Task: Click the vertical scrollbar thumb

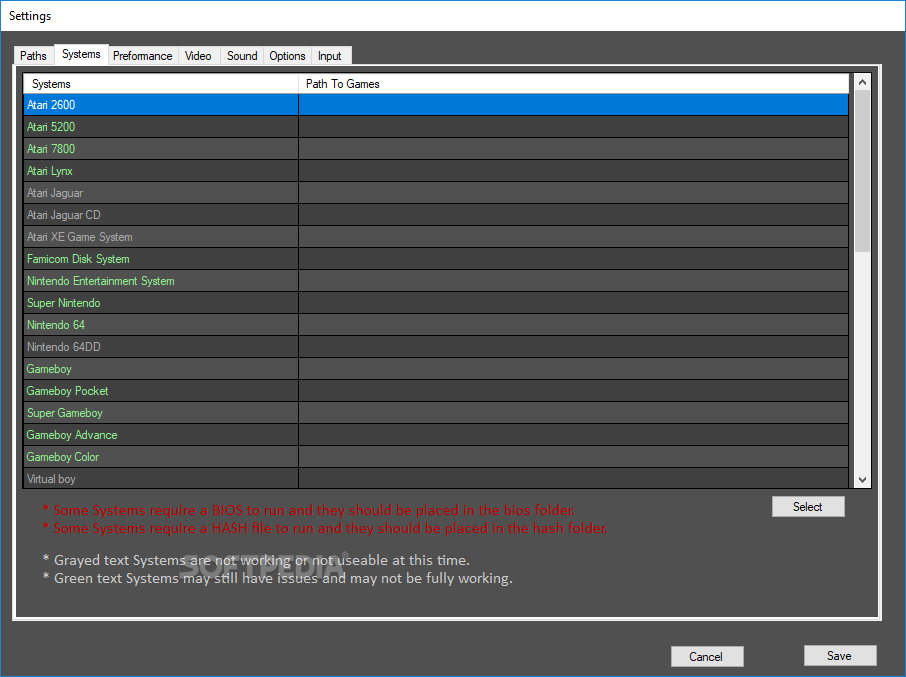Action: pos(862,171)
